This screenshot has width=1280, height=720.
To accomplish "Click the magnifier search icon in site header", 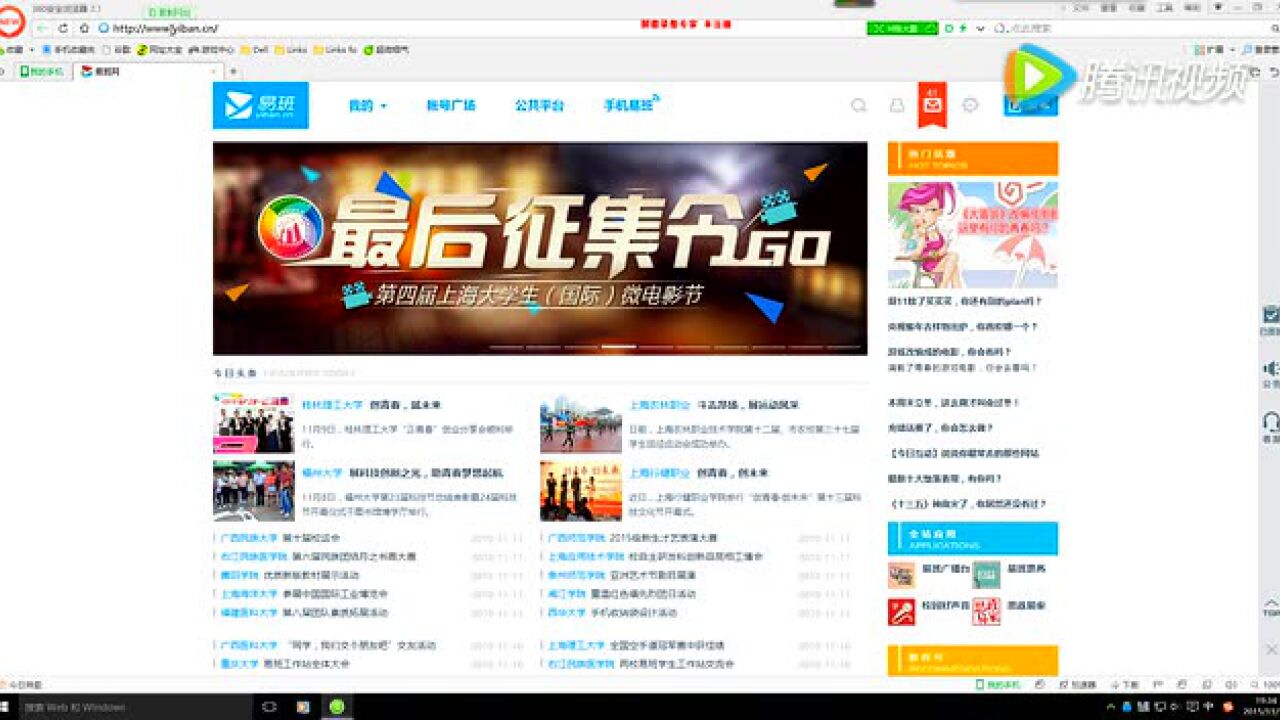I will tap(858, 105).
